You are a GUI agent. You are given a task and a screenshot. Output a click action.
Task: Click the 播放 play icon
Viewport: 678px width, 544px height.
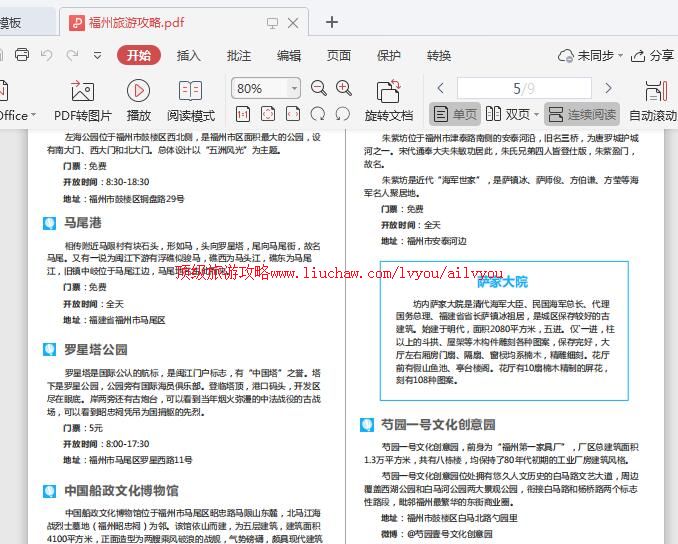coord(138,91)
